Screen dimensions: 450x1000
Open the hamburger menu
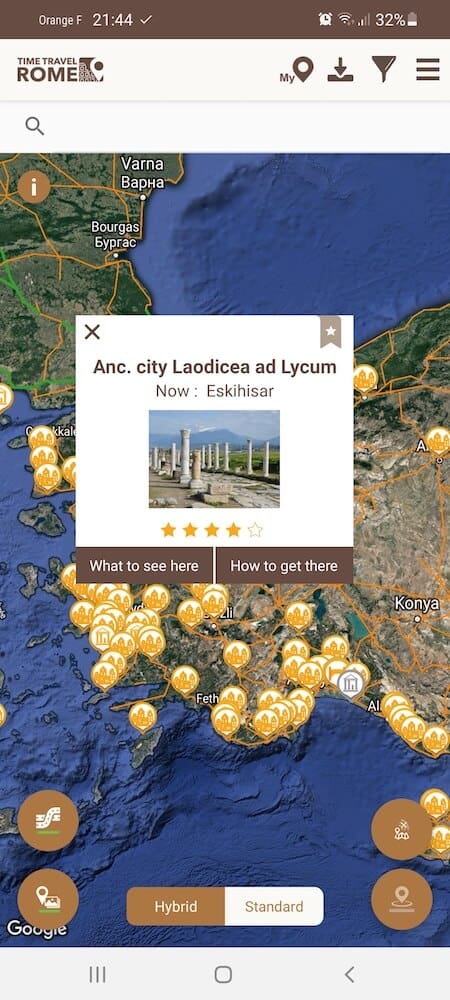pyautogui.click(x=428, y=69)
